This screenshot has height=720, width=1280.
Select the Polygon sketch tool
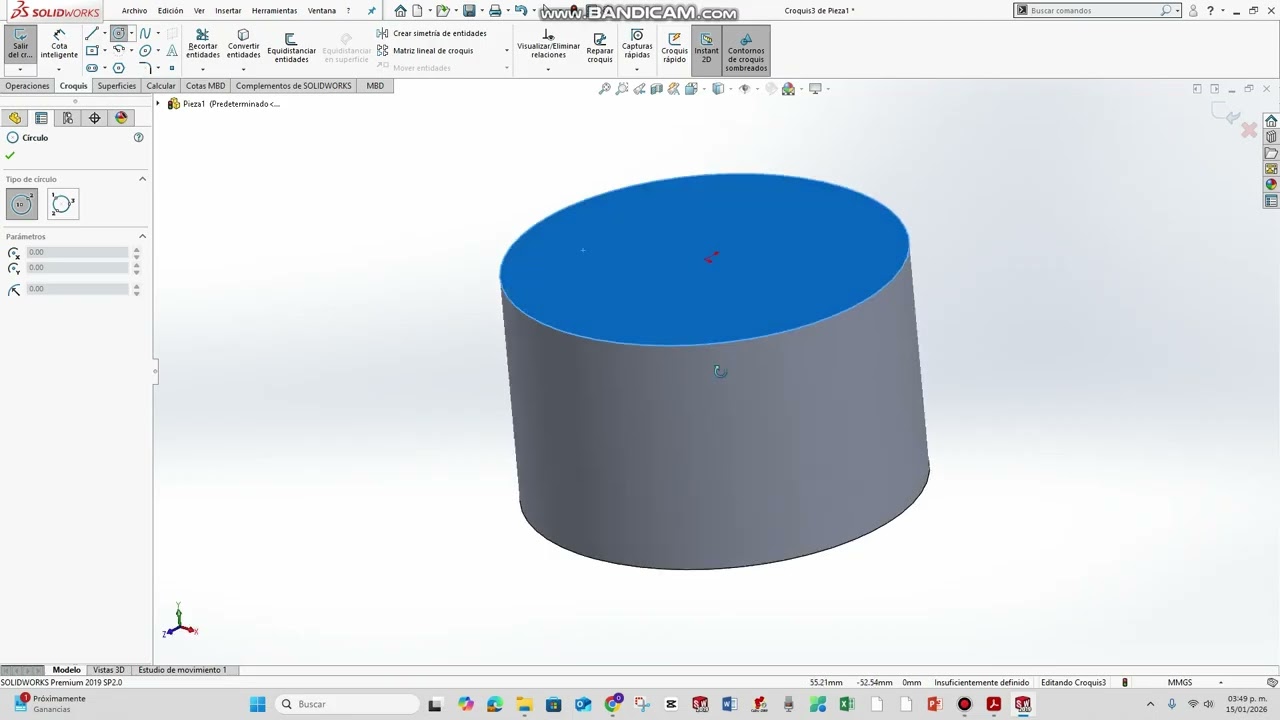(x=118, y=68)
